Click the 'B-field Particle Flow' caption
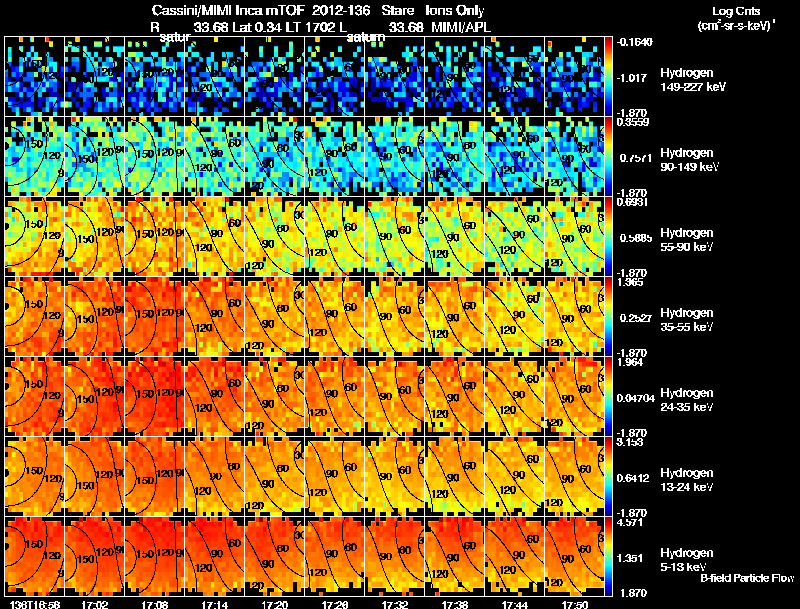Screen dimensions: 800x609 [747, 578]
